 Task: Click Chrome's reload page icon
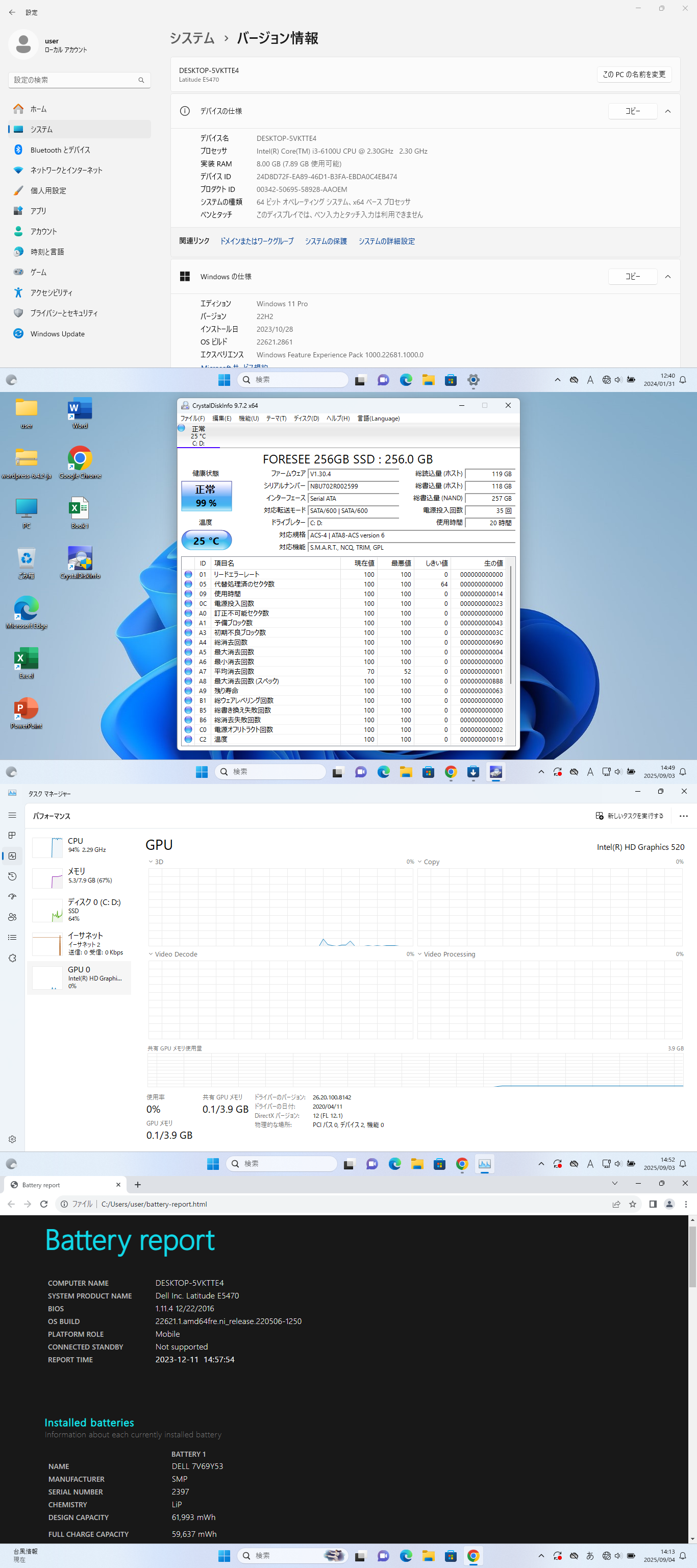tap(44, 1204)
